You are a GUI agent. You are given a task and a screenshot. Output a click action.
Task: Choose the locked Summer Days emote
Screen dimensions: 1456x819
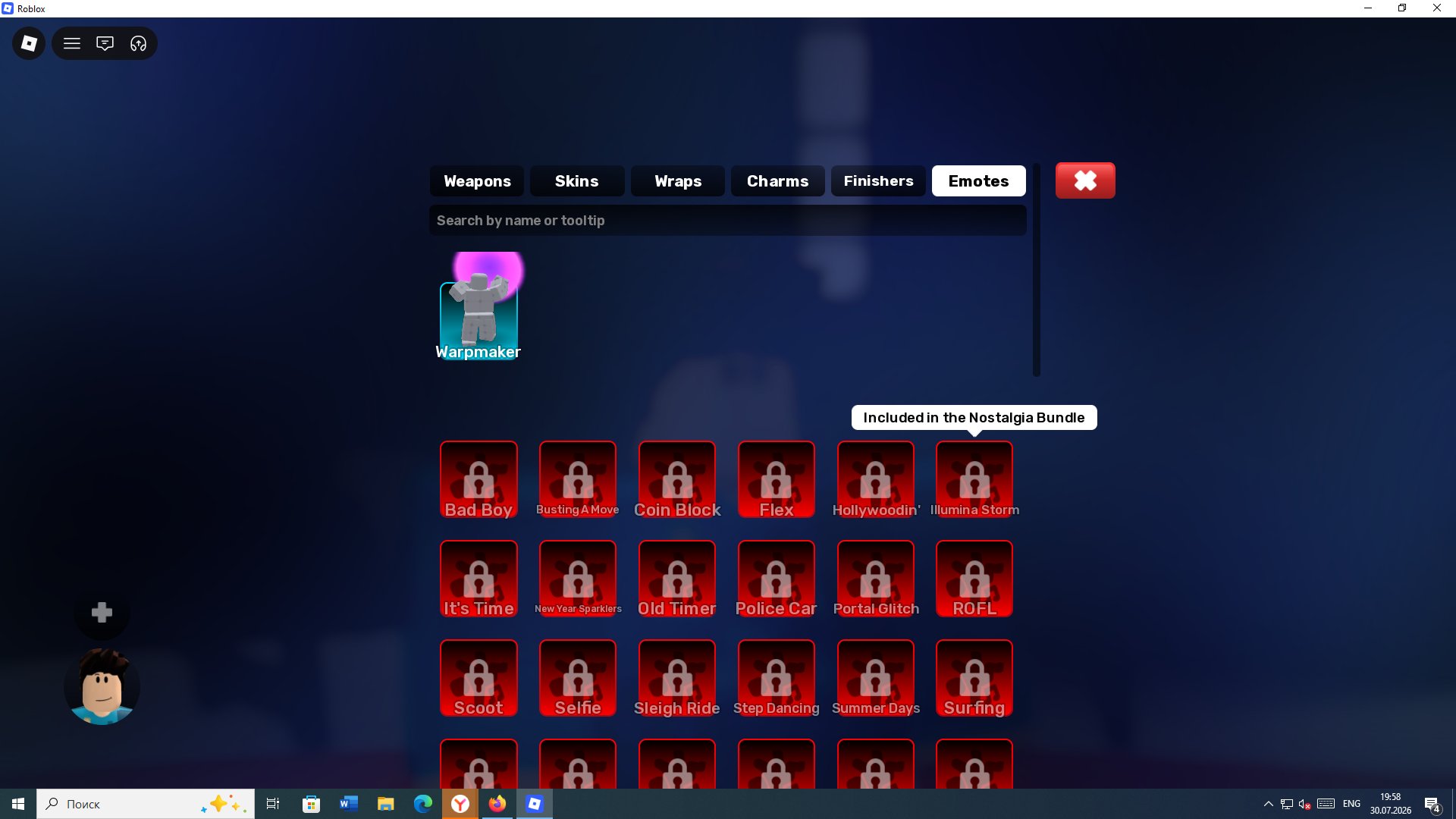coord(876,678)
